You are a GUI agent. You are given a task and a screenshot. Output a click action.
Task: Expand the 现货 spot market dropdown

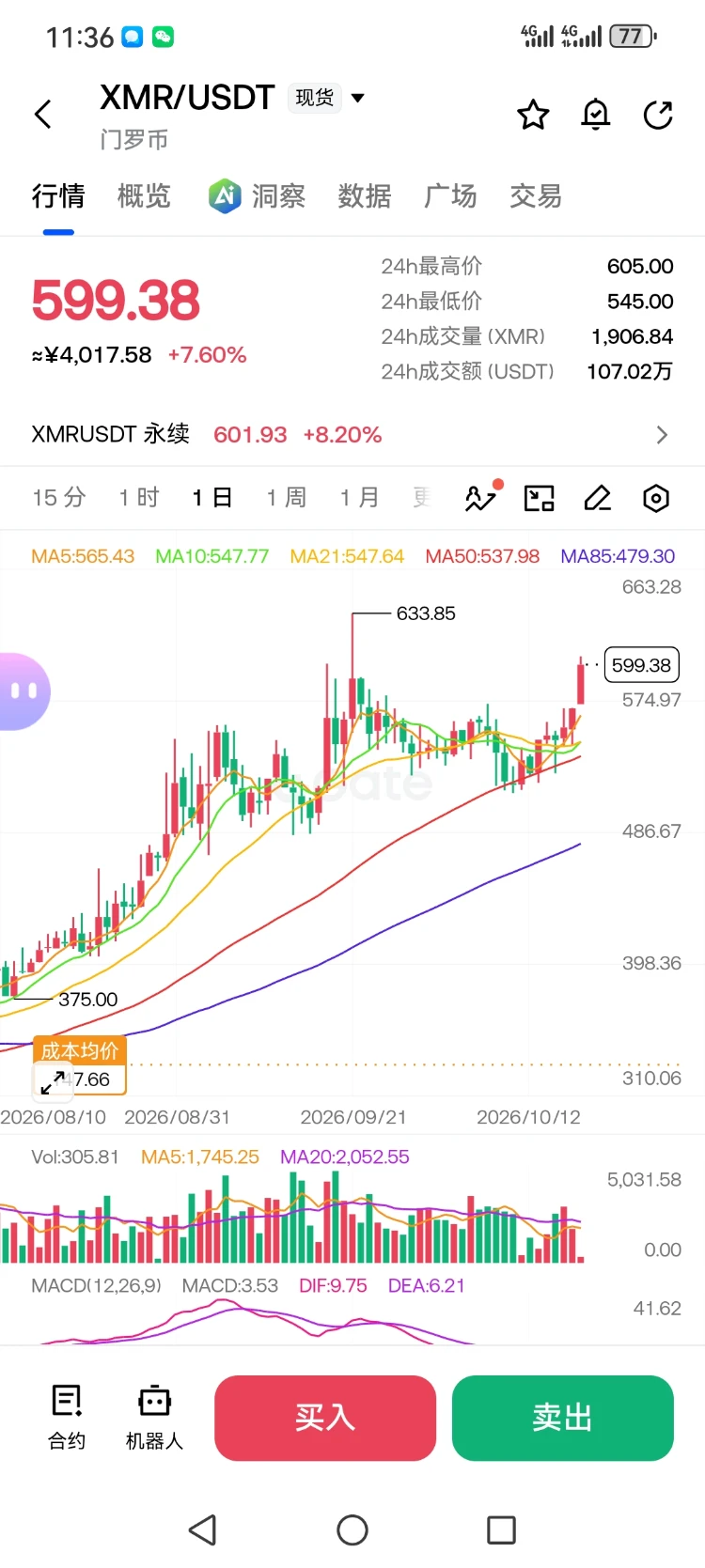coord(326,98)
